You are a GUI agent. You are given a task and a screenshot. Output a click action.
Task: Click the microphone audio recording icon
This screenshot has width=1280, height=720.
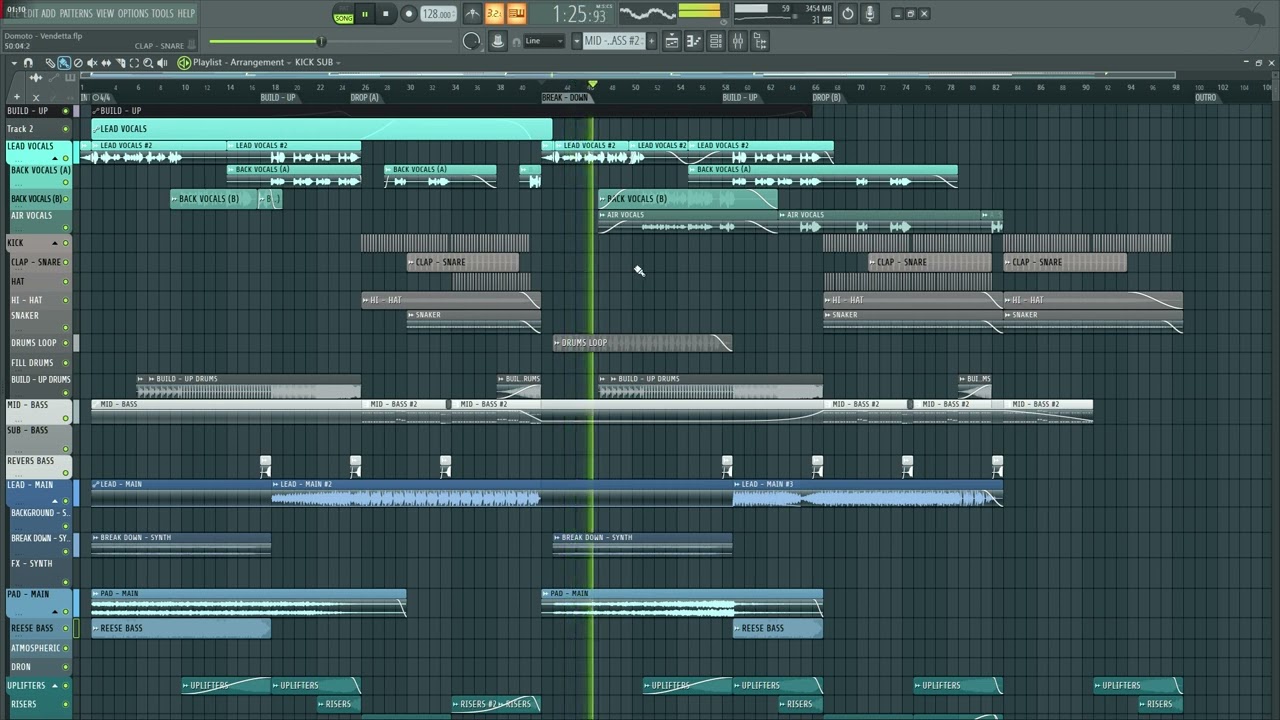[x=870, y=14]
